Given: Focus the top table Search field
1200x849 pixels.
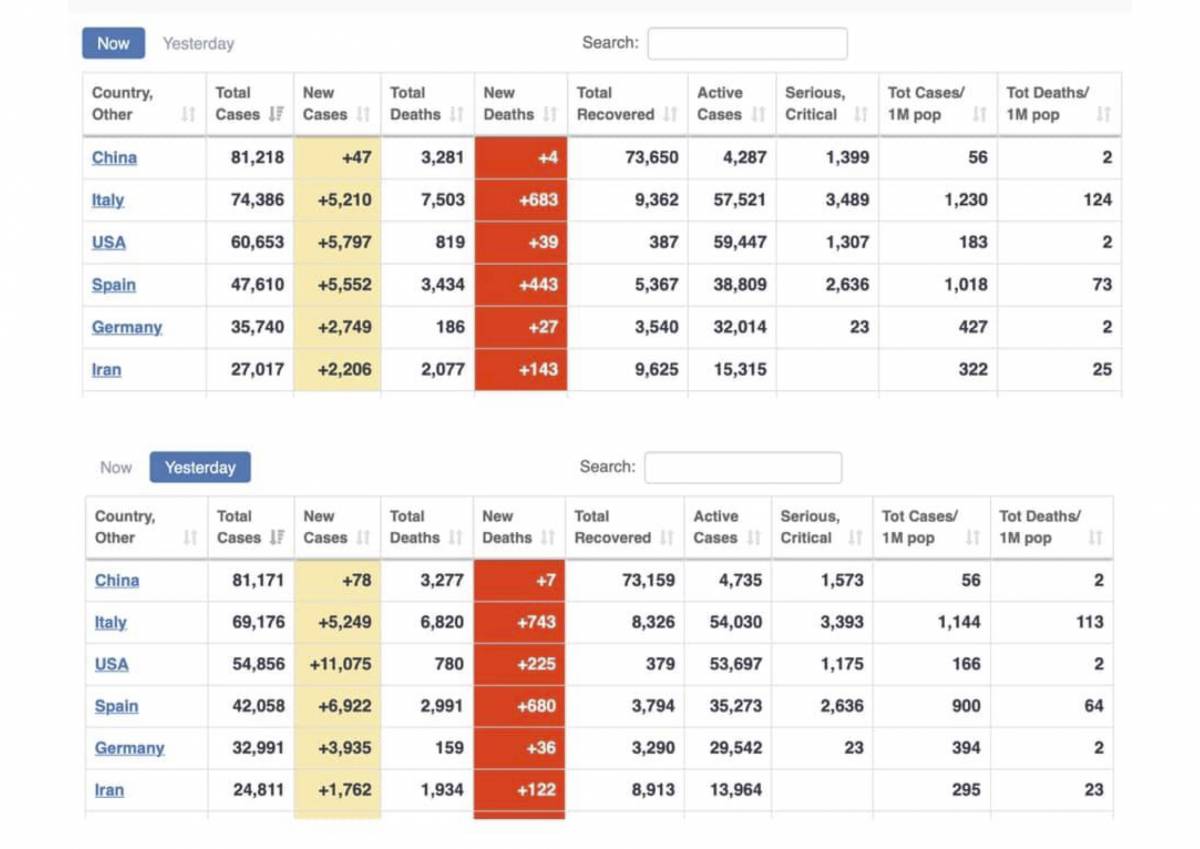Looking at the screenshot, I should pyautogui.click(x=747, y=43).
